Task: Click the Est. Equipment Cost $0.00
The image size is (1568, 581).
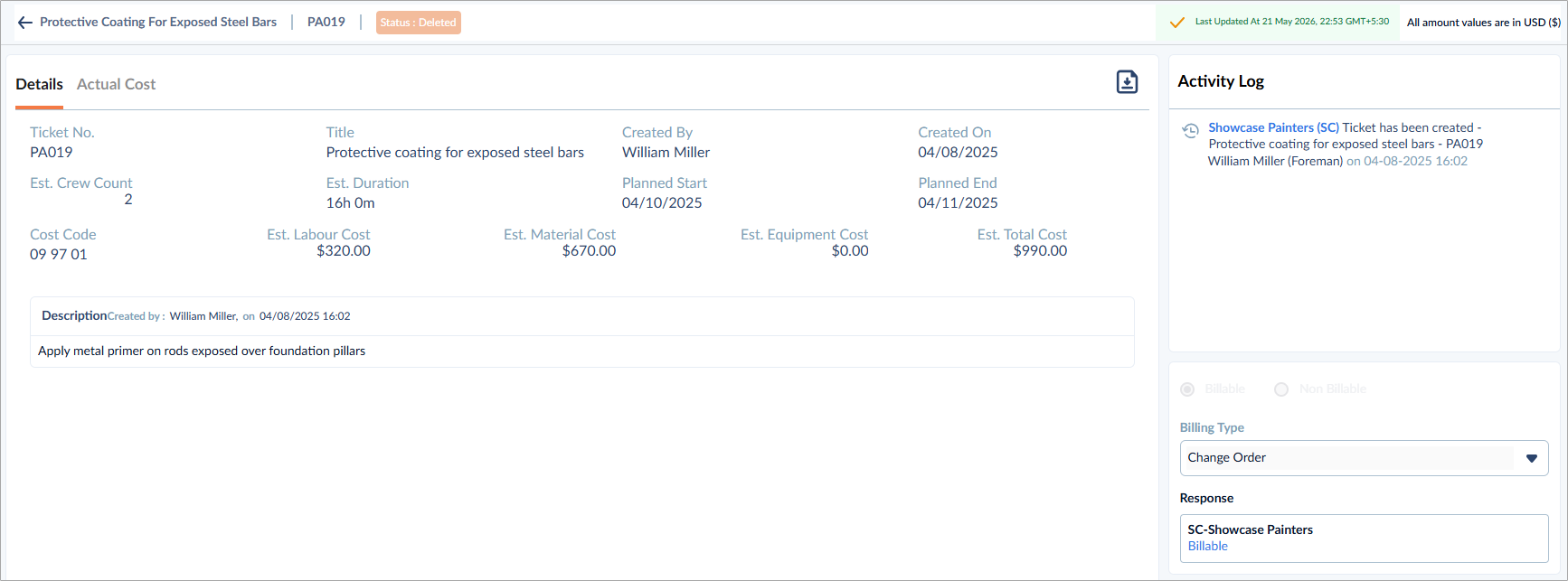Action: tap(850, 250)
